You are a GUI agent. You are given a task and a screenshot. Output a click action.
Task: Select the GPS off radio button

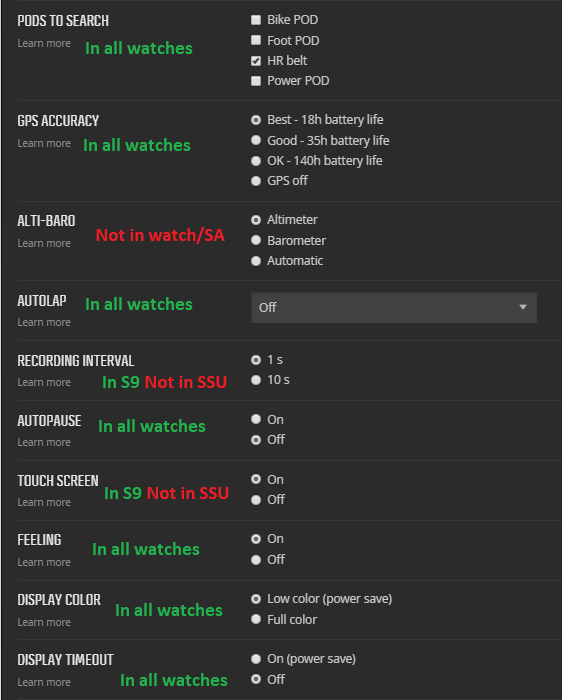coord(256,181)
